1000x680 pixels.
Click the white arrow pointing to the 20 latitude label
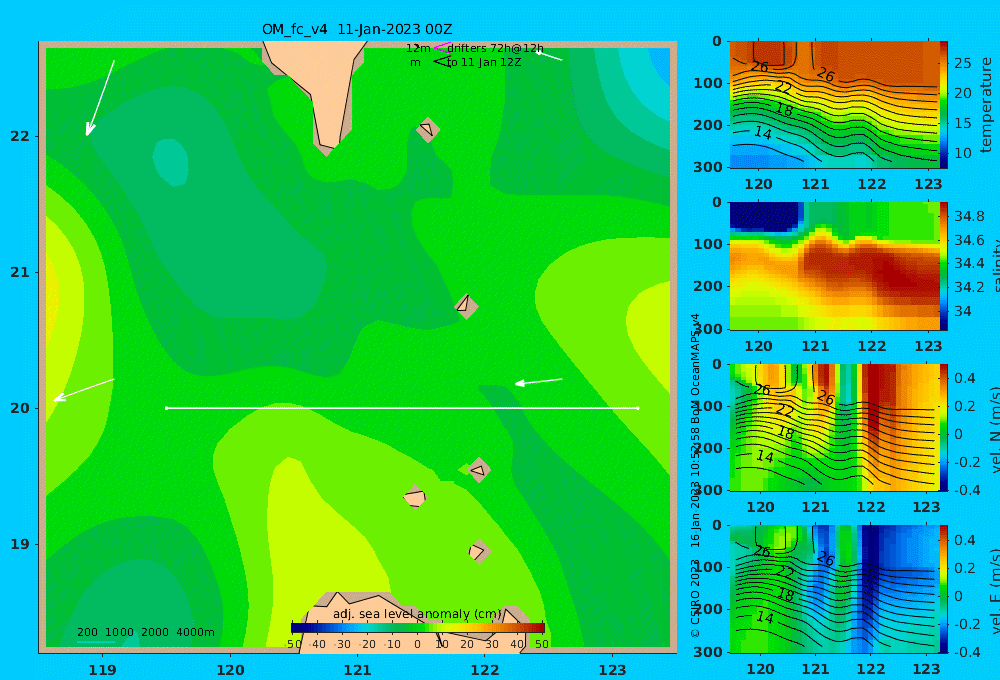[x=84, y=390]
